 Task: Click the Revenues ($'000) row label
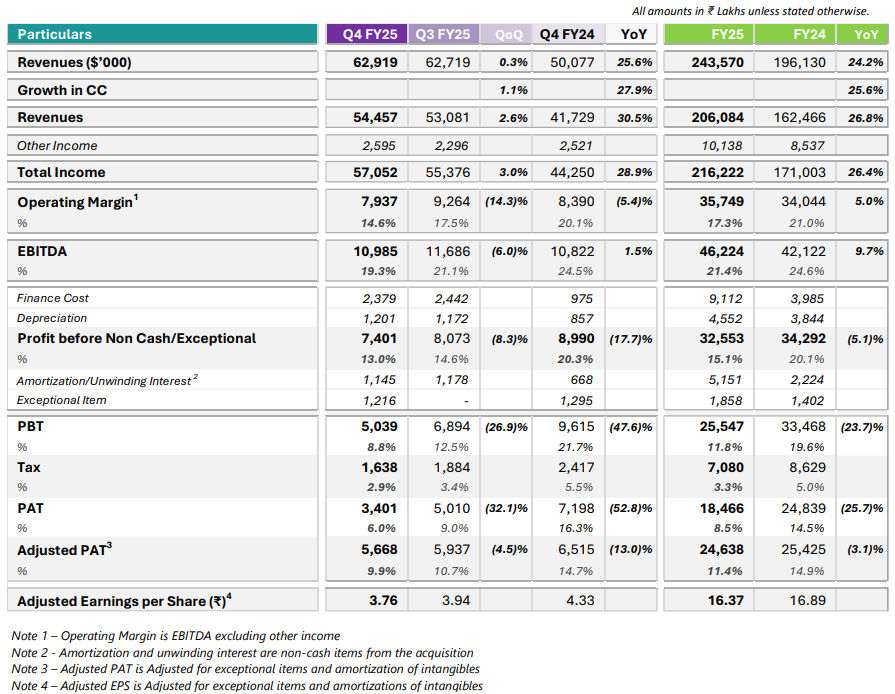74,62
